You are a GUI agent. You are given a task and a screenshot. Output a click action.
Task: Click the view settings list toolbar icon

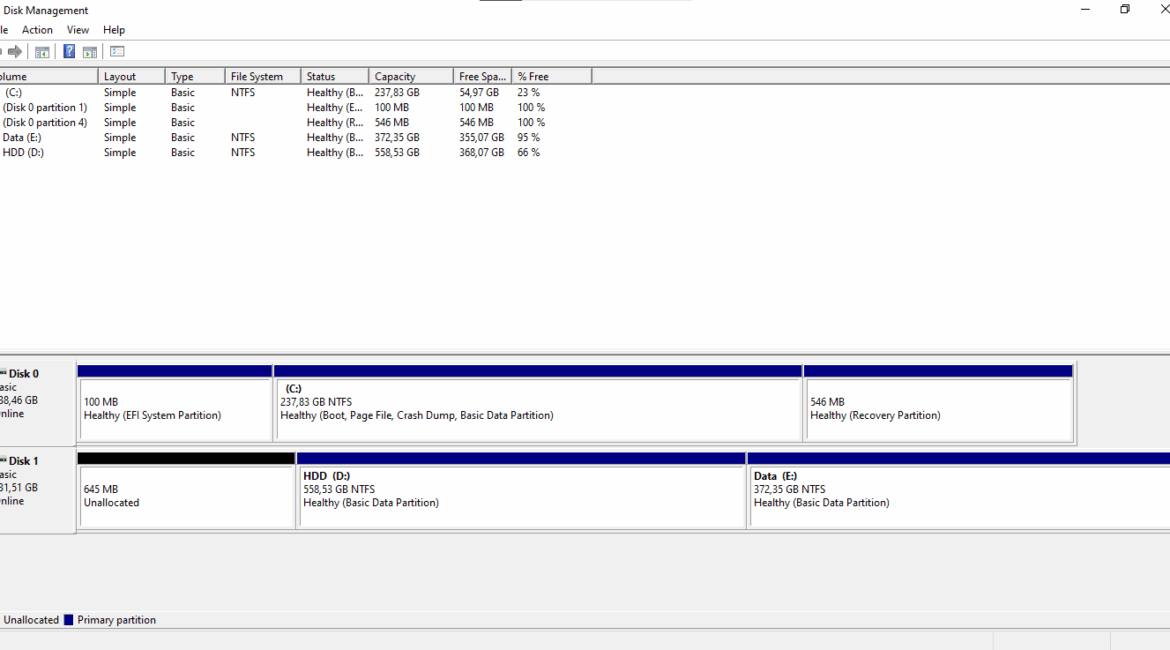coord(117,52)
